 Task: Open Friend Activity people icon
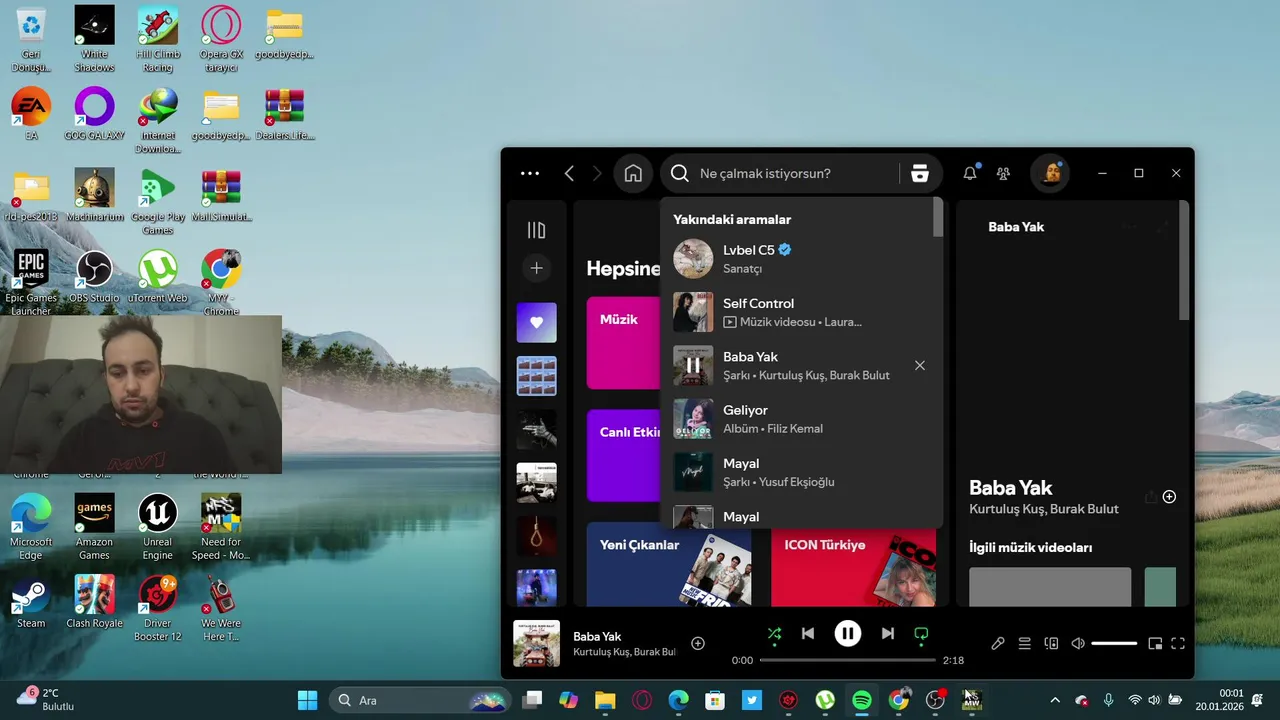[x=1003, y=173]
